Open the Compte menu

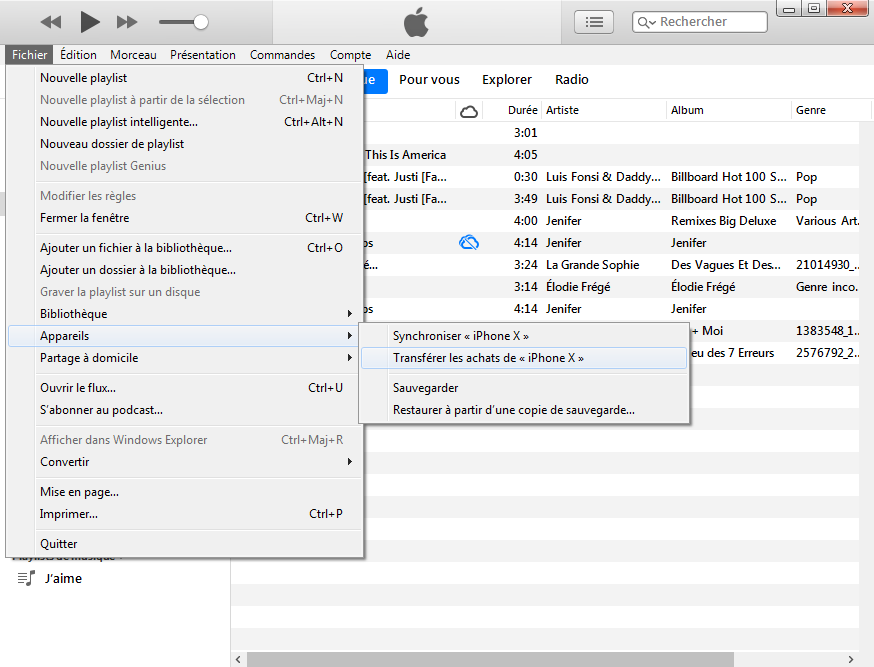(x=350, y=55)
